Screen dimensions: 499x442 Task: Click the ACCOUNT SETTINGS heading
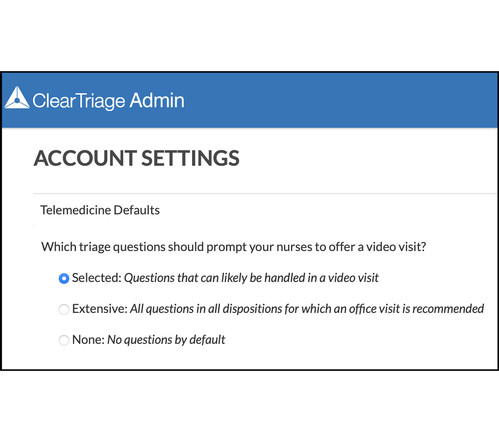137,158
